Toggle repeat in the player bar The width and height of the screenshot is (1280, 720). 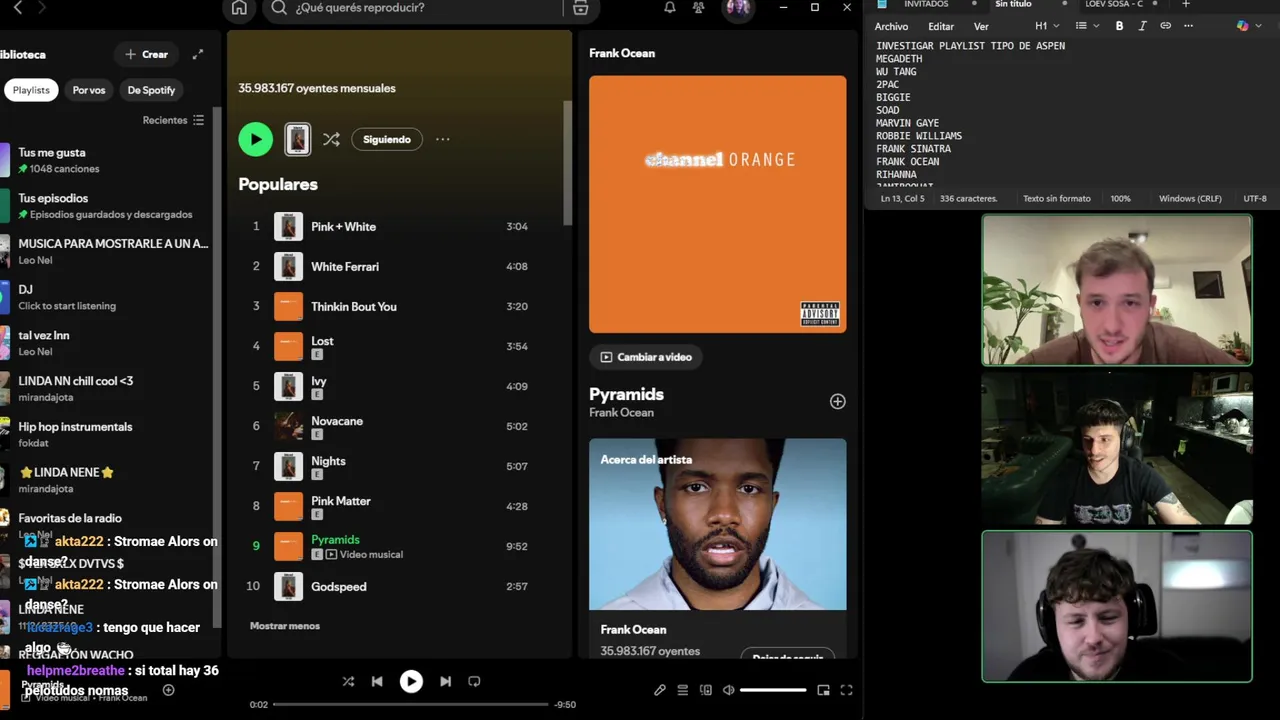[x=474, y=681]
